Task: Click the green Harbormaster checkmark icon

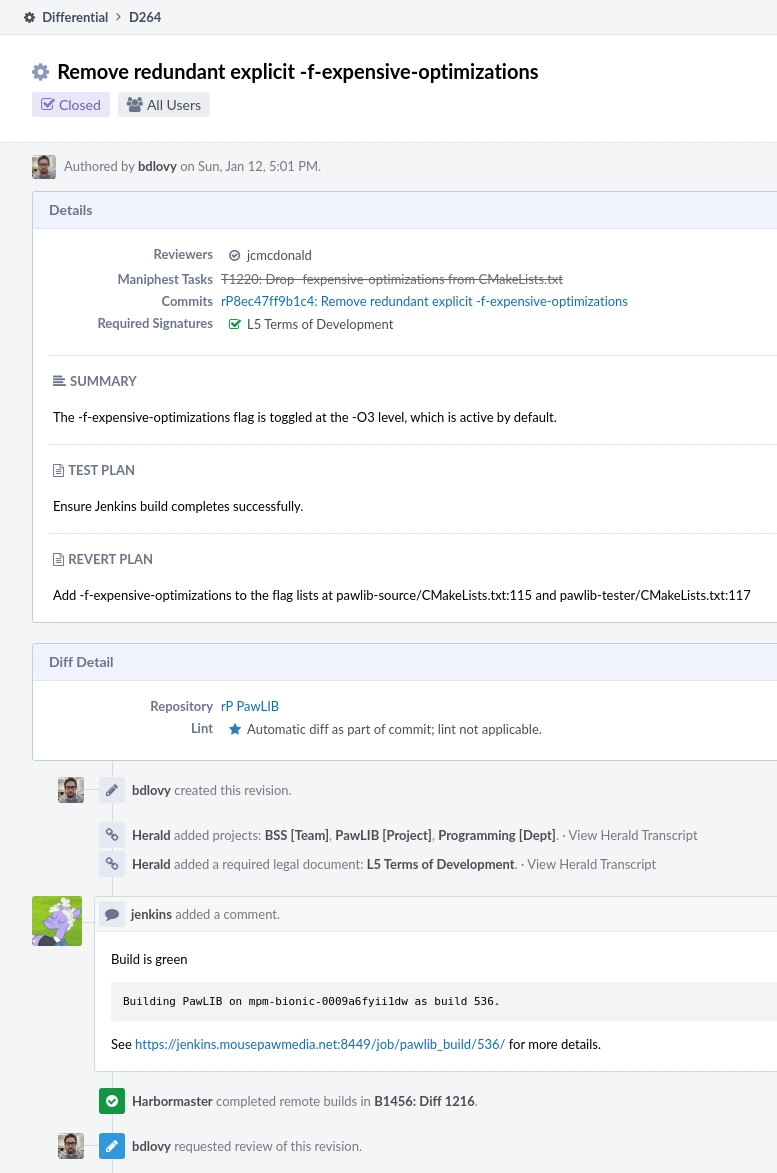Action: 112,1101
